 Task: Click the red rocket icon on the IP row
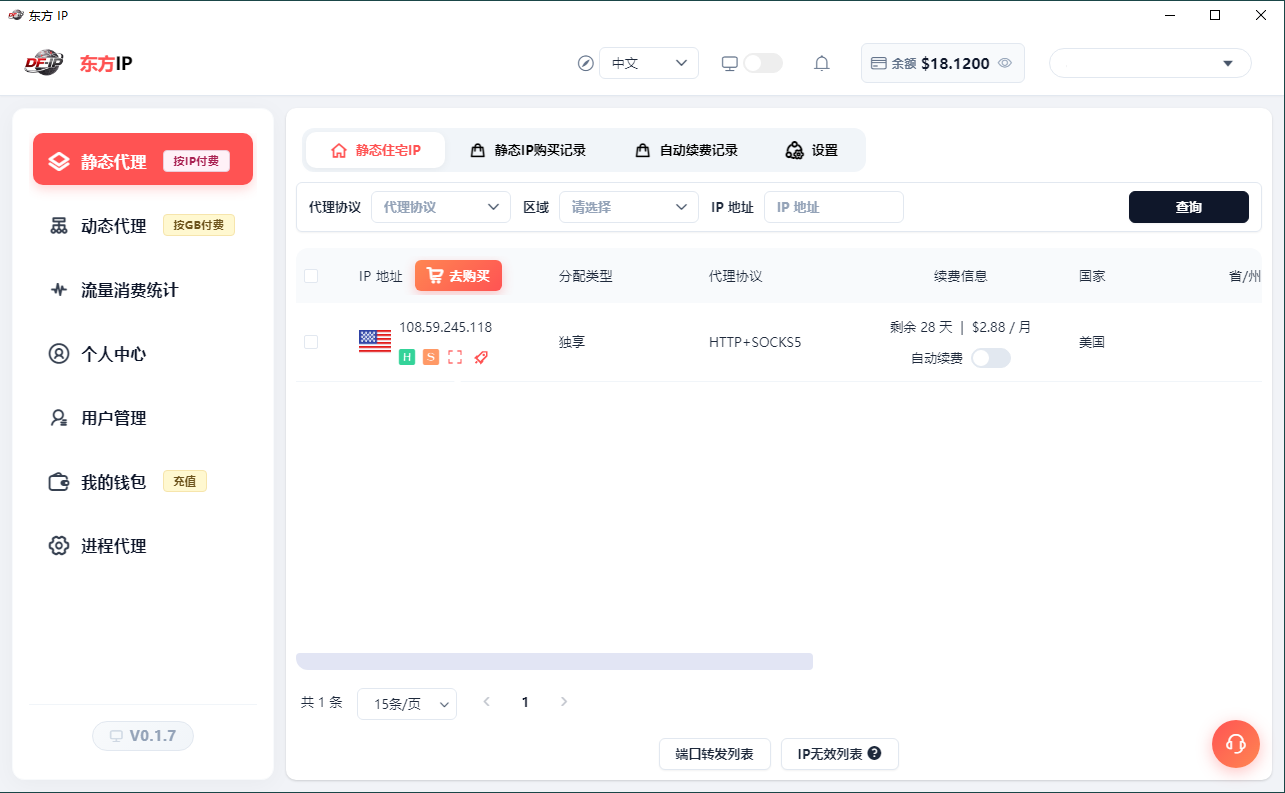481,357
